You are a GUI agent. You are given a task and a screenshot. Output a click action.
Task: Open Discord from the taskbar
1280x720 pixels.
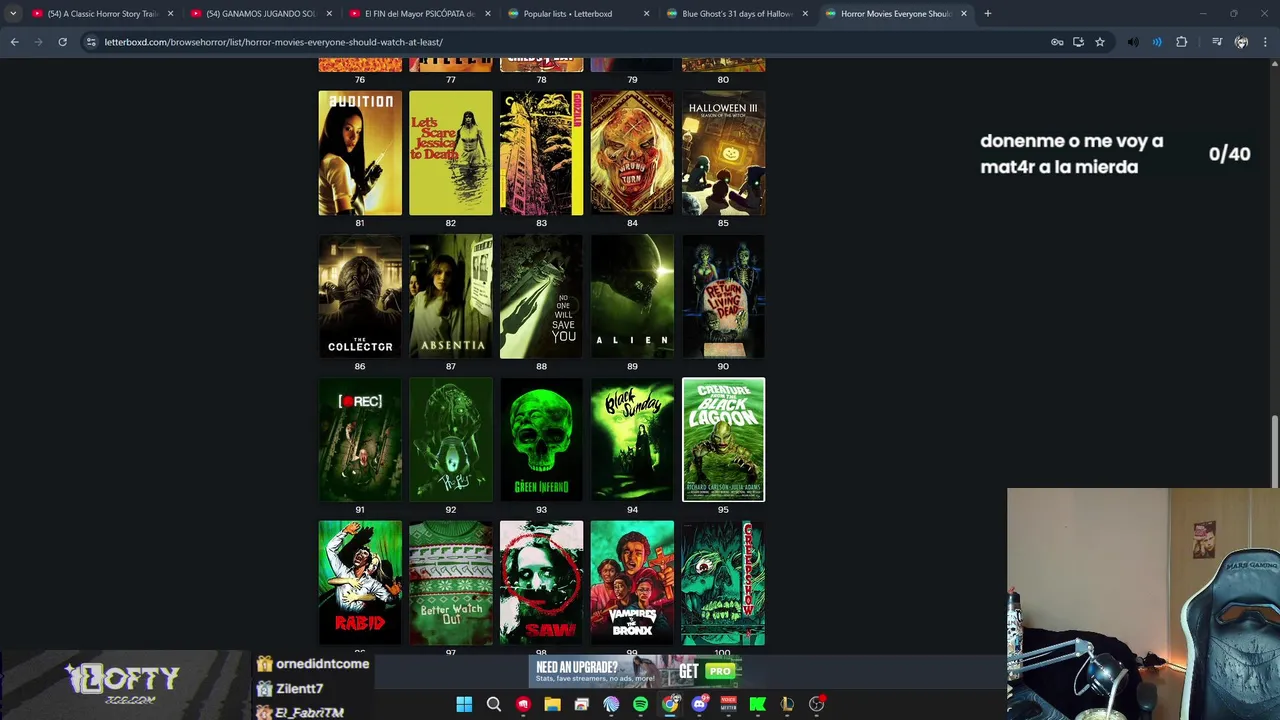pyautogui.click(x=699, y=704)
